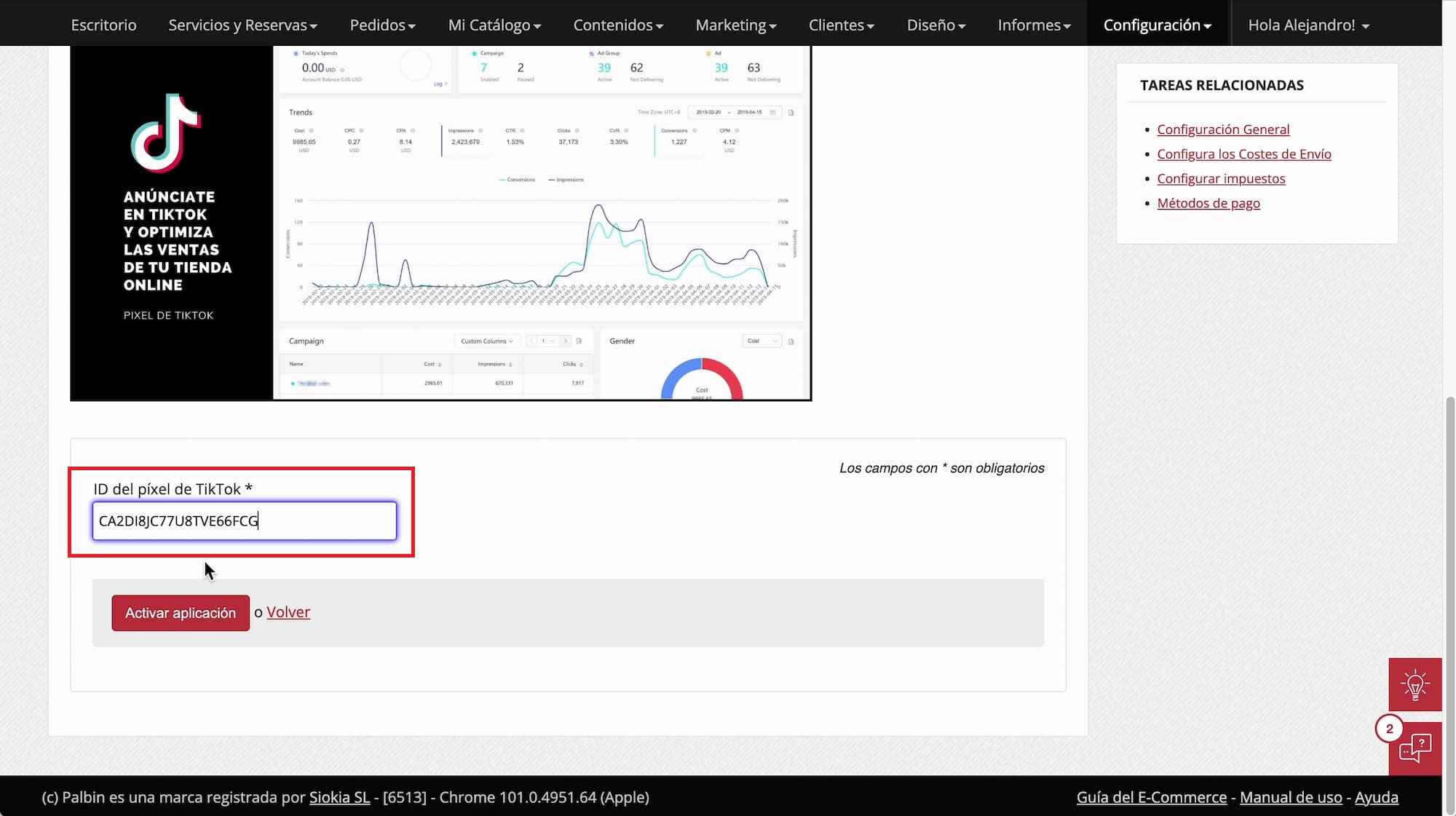Open Configuración General link
The height and width of the screenshot is (816, 1456).
pyautogui.click(x=1223, y=130)
